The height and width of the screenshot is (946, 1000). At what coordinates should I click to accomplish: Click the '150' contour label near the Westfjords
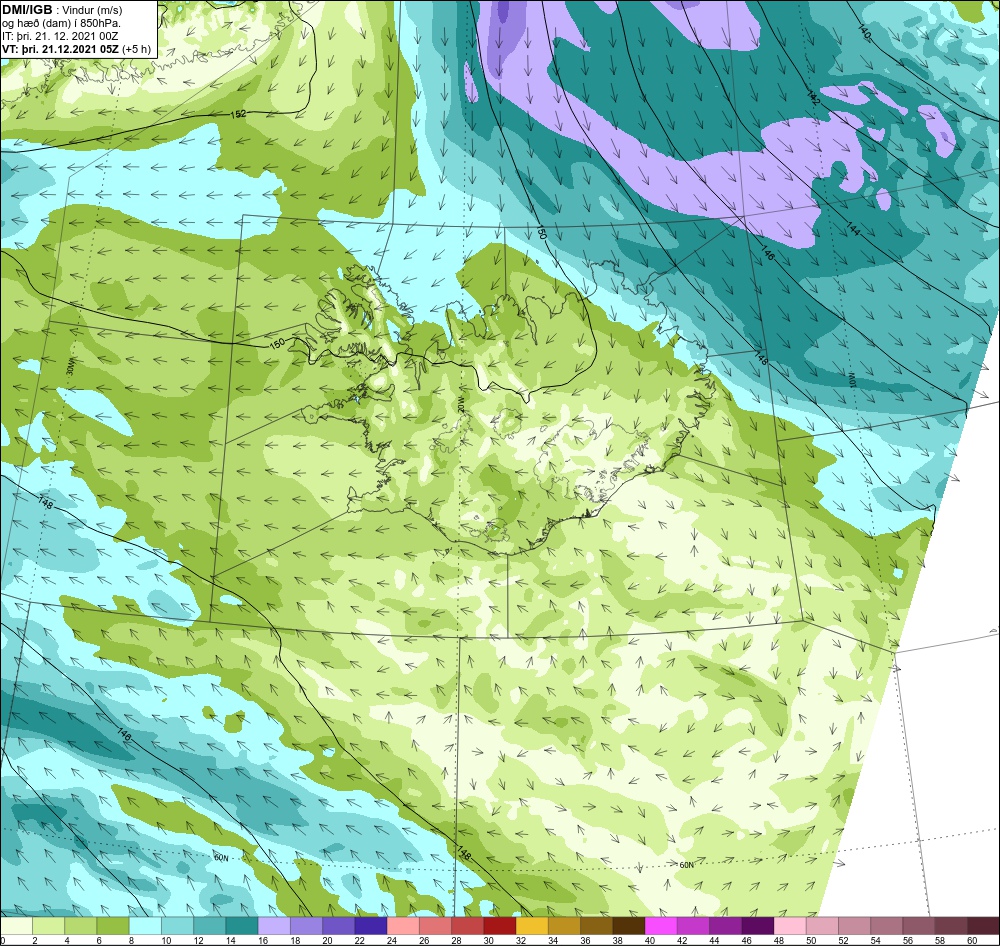277,343
